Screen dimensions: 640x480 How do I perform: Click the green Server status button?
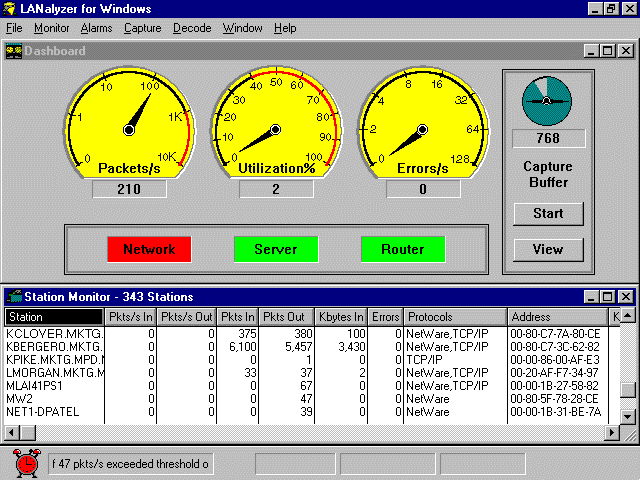[276, 249]
